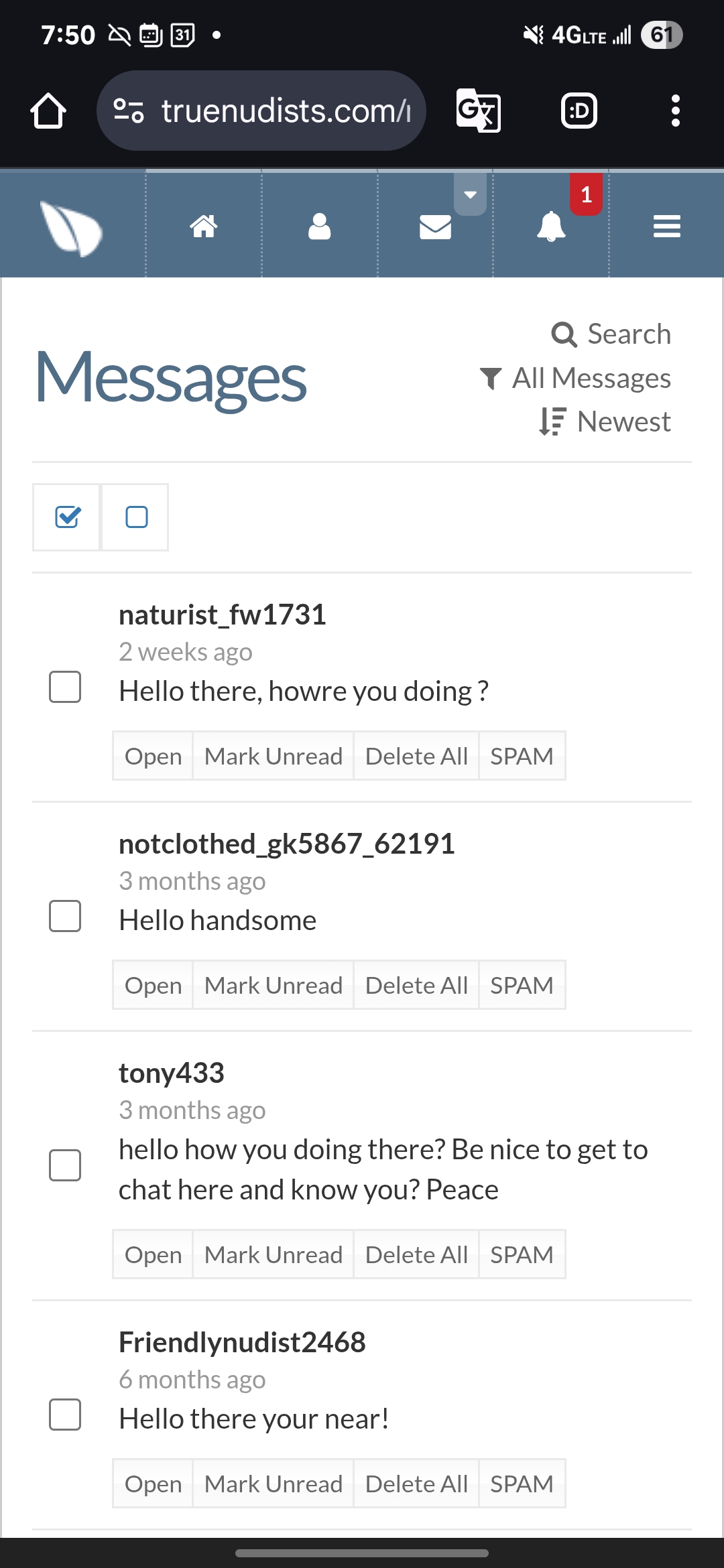Tap the red notification badge showing 1
Viewport: 724px width, 1568px height.
click(586, 194)
